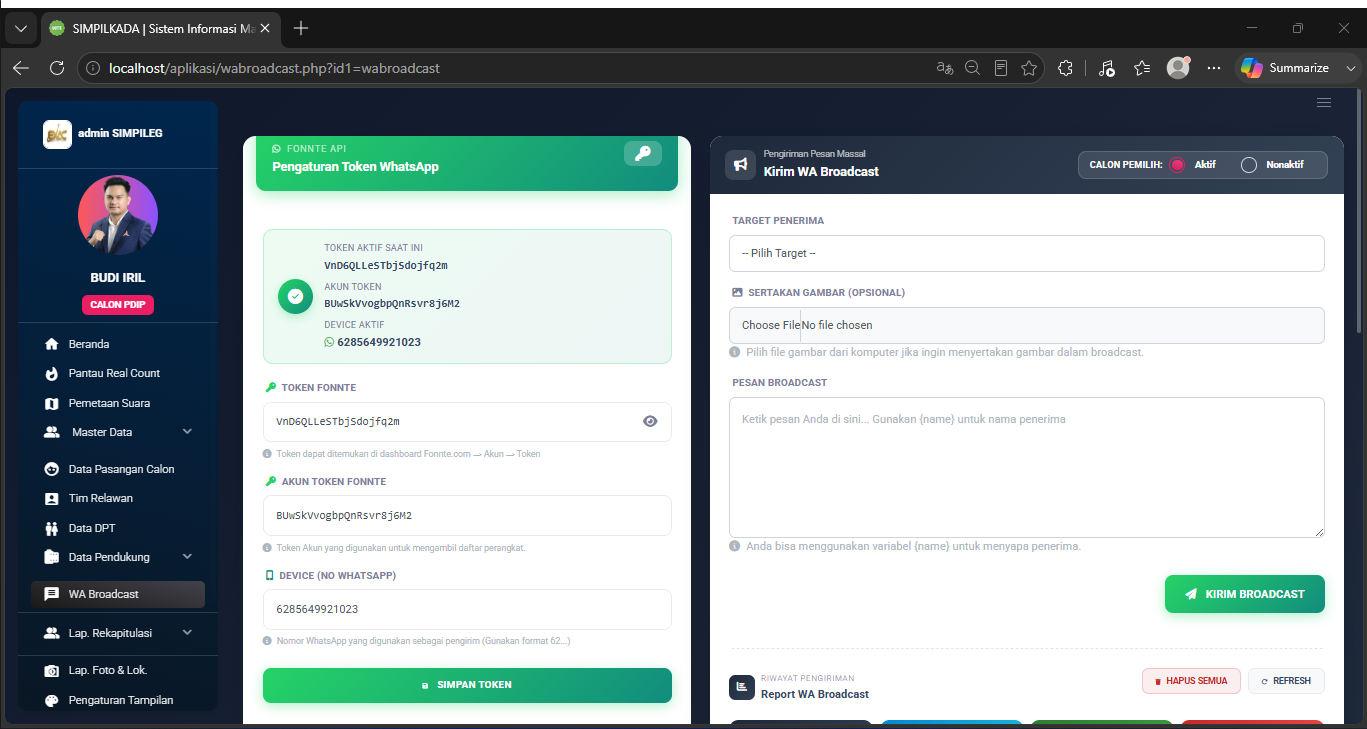Viewport: 1367px width, 729px height.
Task: Focus the Akun Token Fonnte field
Action: pyautogui.click(x=467, y=516)
